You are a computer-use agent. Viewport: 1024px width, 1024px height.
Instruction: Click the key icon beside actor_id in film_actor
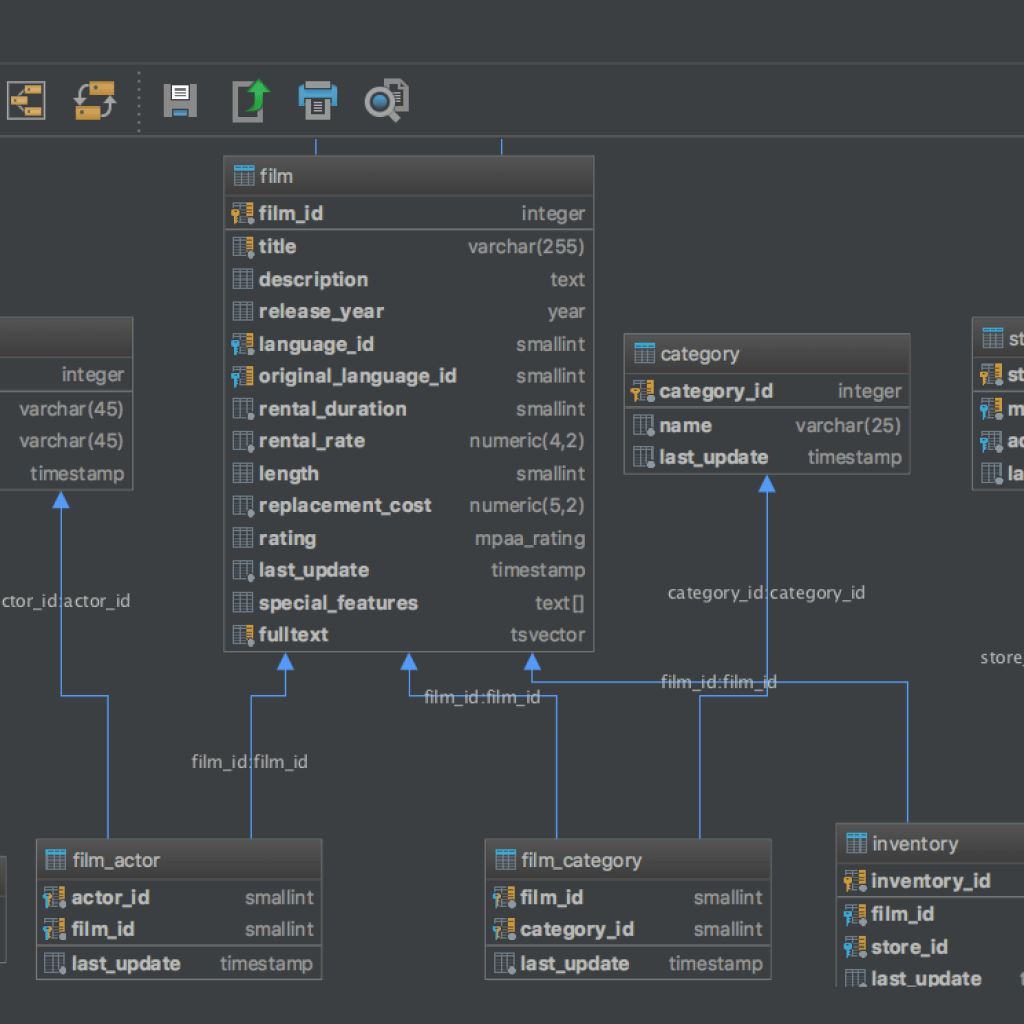53,897
